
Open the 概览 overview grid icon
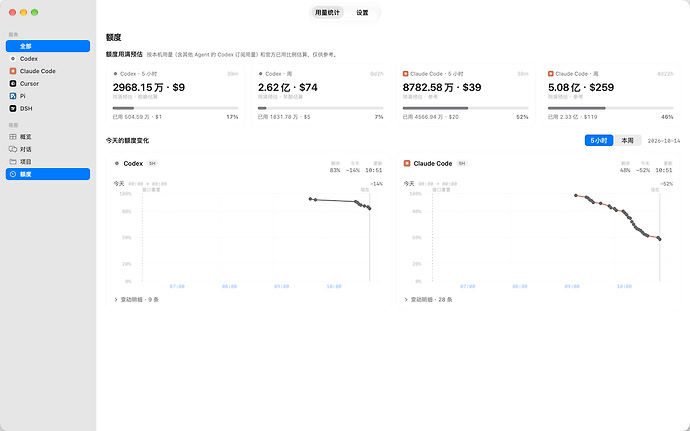tap(13, 137)
